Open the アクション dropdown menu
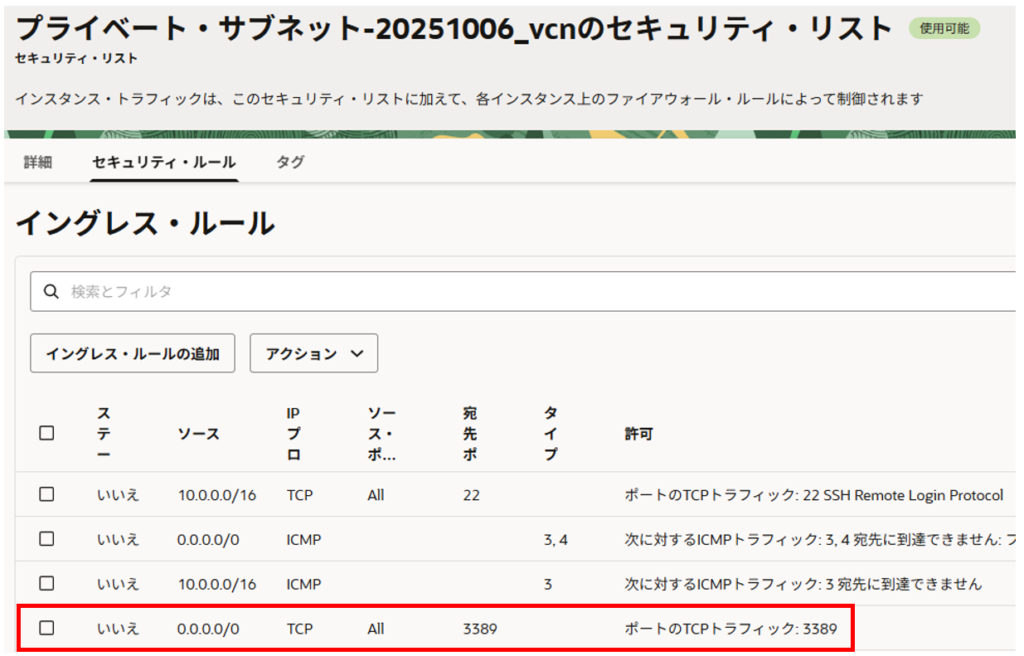 (313, 353)
